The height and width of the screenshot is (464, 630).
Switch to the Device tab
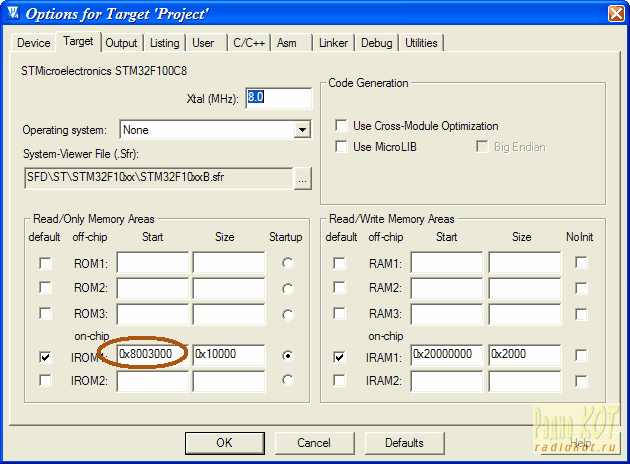tap(33, 43)
